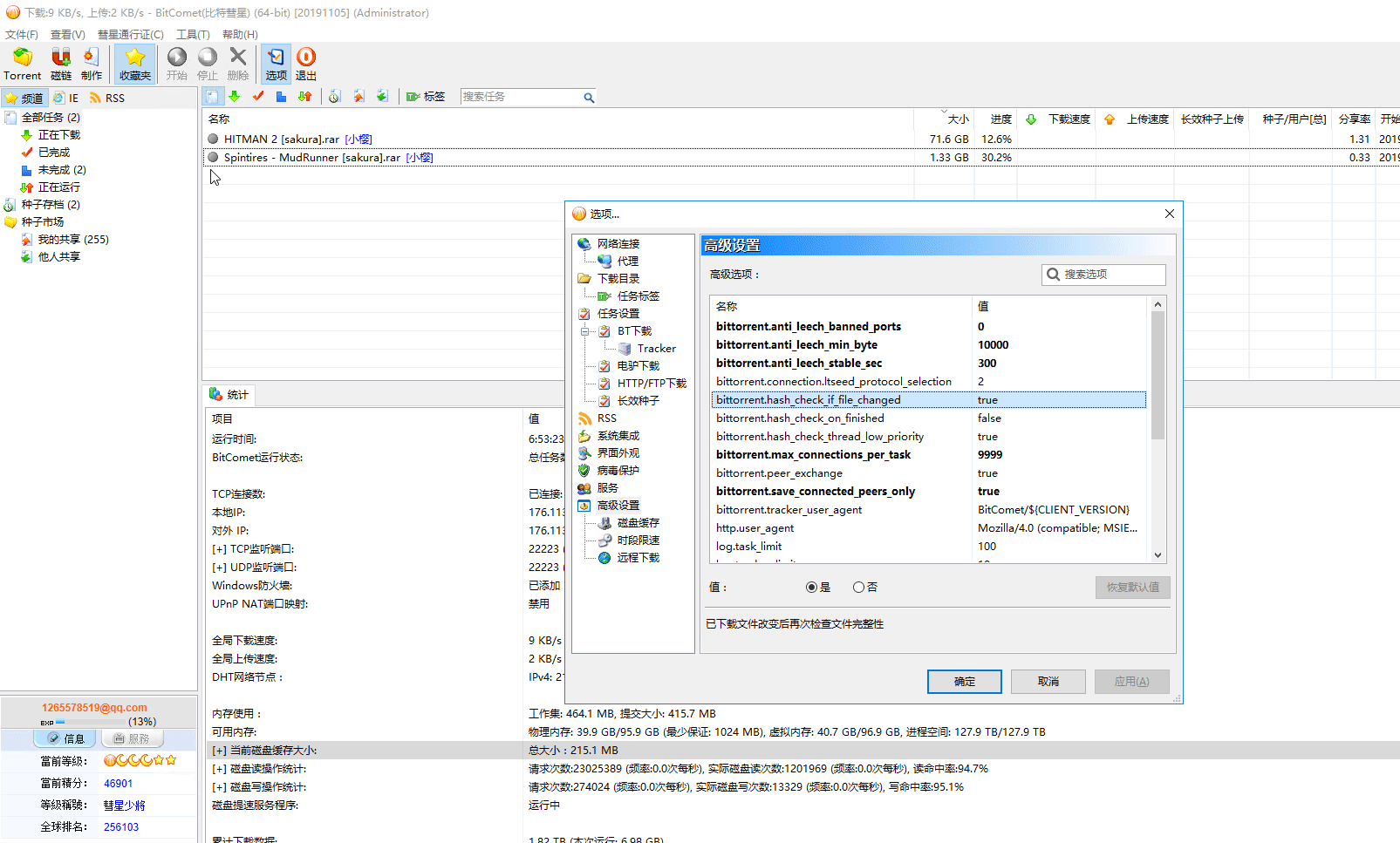Select the red checkmark completed filter
Image resolution: width=1400 pixels, height=843 pixels.
point(258,97)
